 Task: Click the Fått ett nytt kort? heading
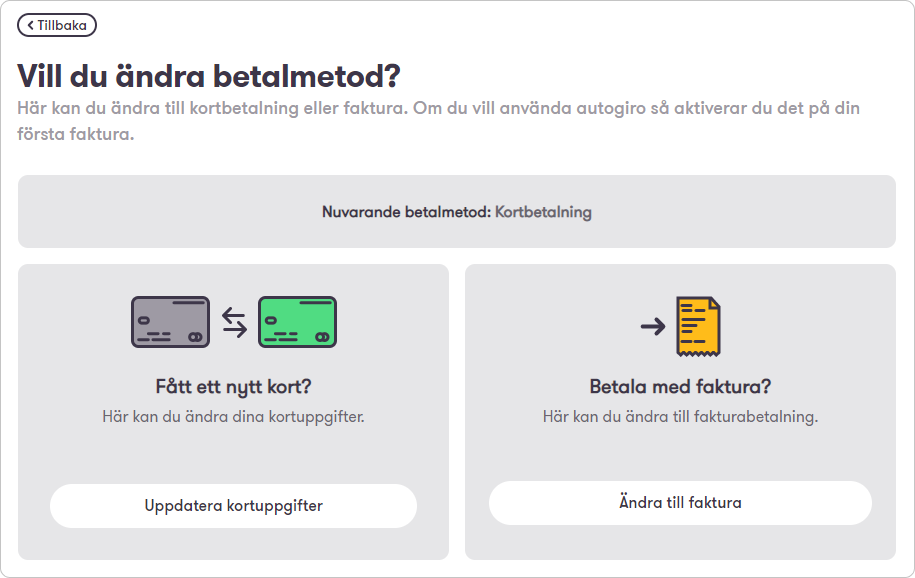(x=233, y=387)
